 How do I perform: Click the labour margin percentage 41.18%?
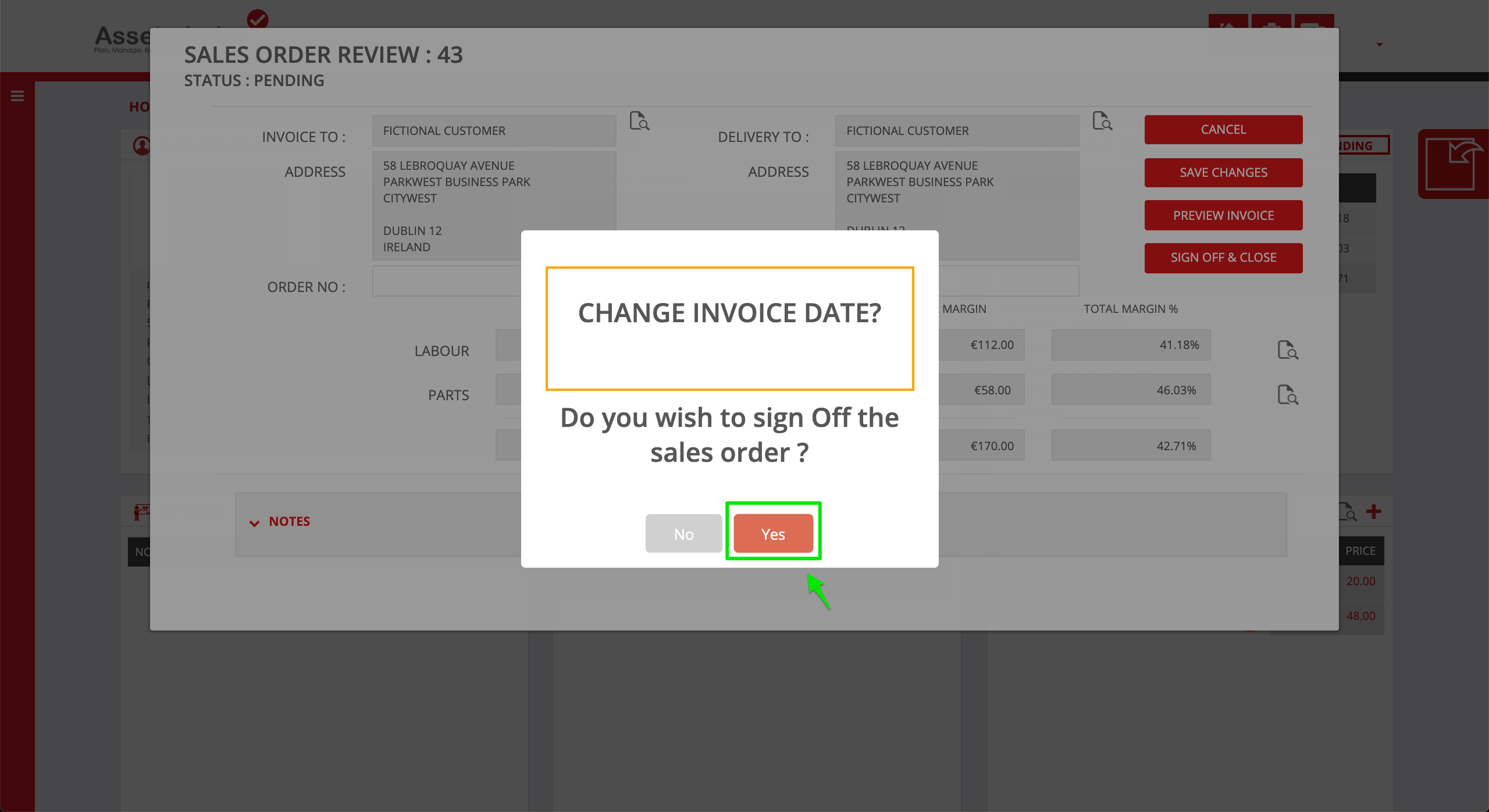tap(1179, 345)
